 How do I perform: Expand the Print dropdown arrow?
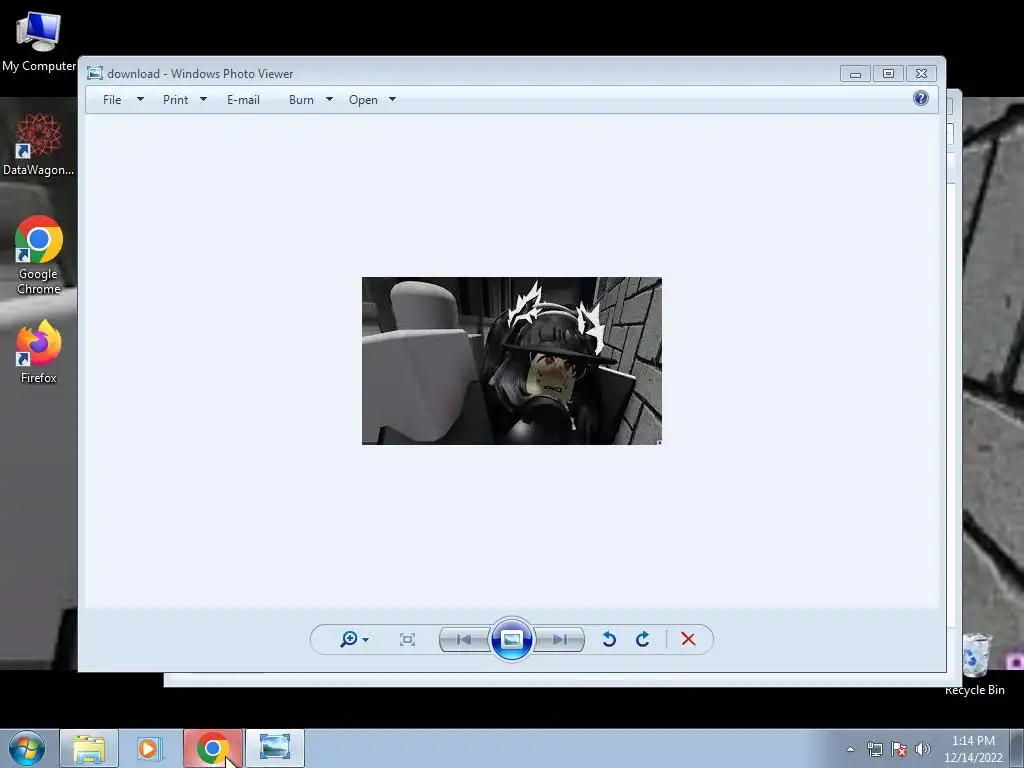(203, 99)
